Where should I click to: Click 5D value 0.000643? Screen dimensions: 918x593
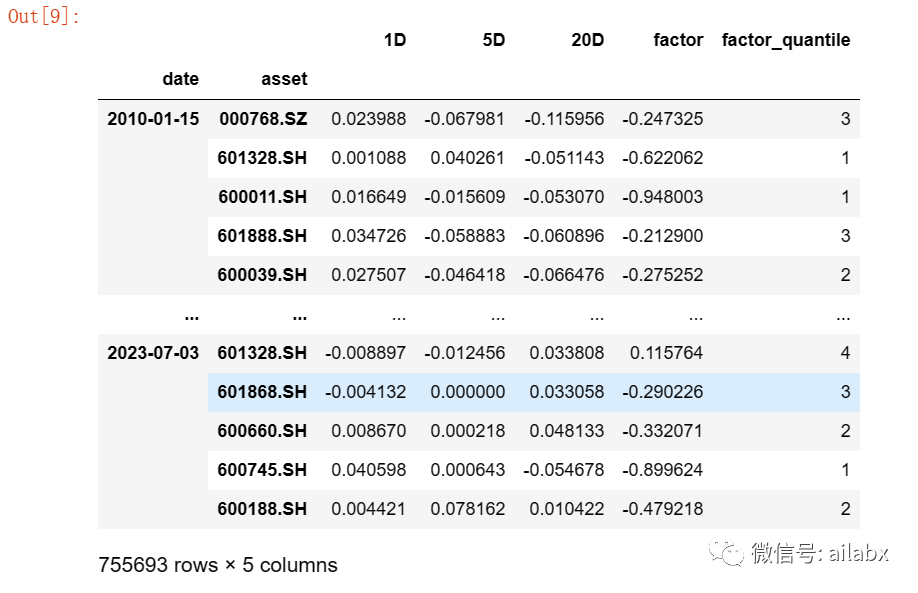pos(467,470)
